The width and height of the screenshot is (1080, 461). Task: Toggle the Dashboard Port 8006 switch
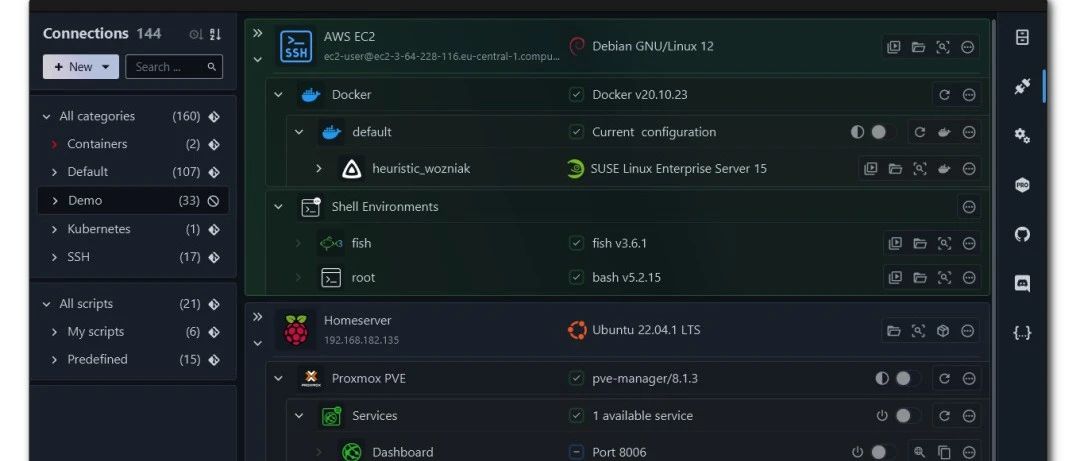click(x=884, y=452)
